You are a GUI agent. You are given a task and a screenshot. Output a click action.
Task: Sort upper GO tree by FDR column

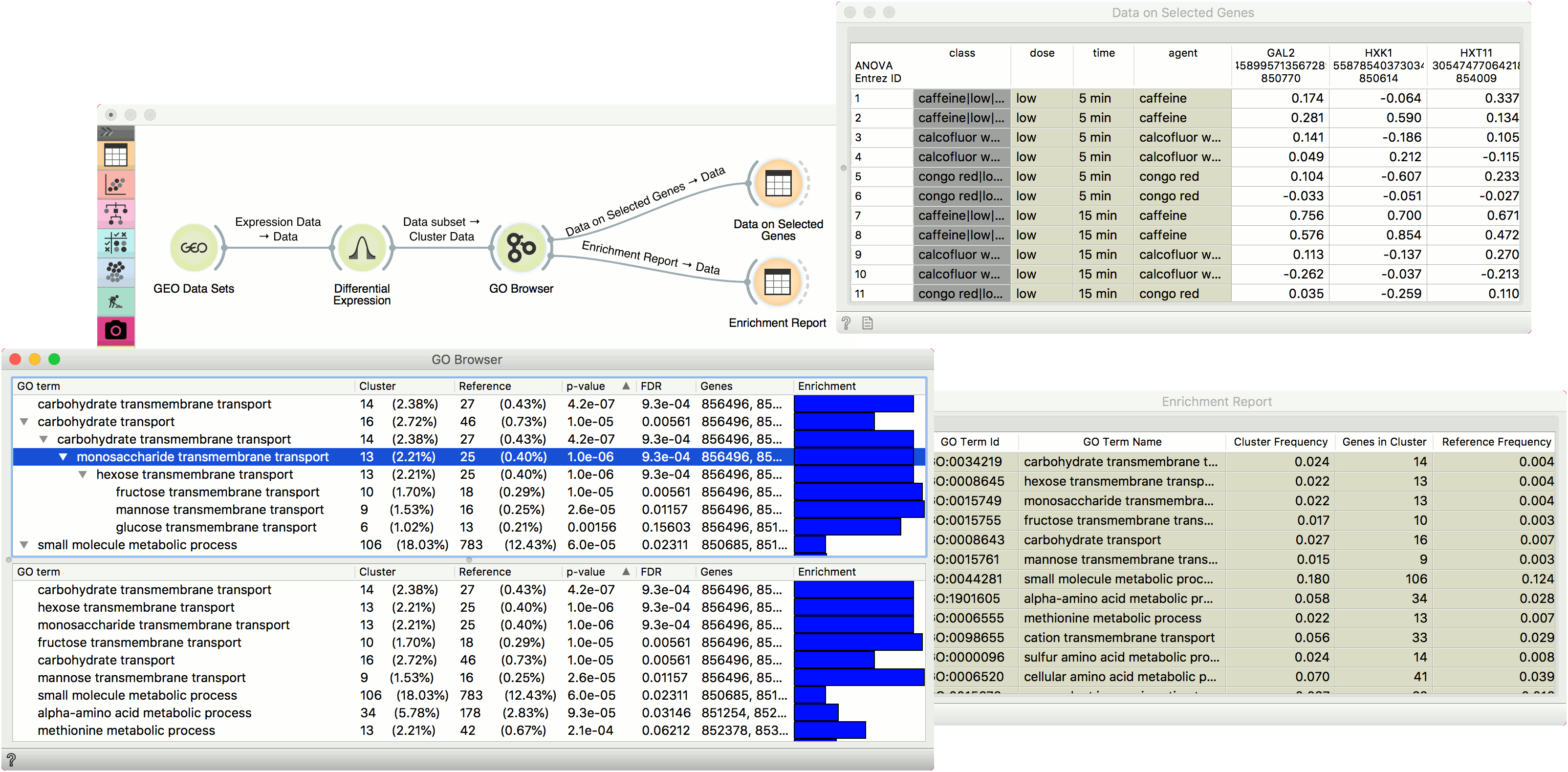click(x=665, y=386)
